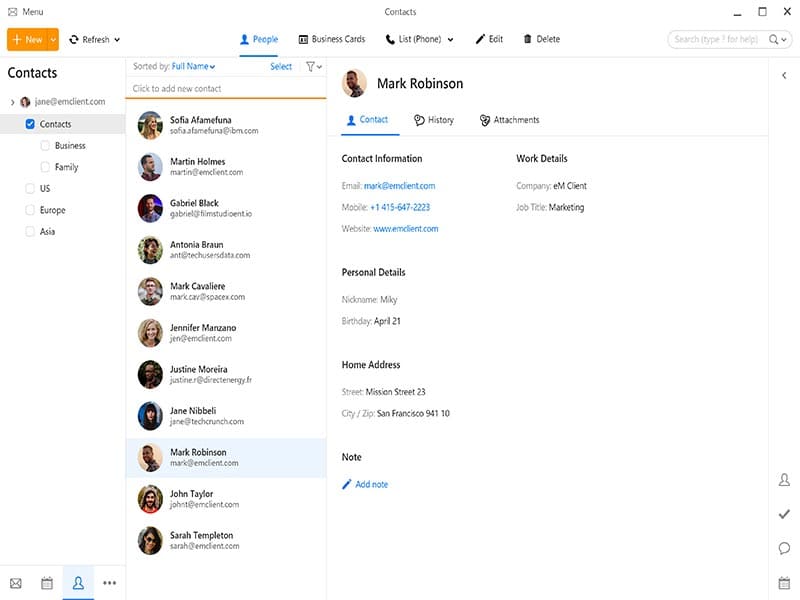This screenshot has width=800, height=600.
Task: Open contact details sidebar person icon
Action: (x=784, y=480)
